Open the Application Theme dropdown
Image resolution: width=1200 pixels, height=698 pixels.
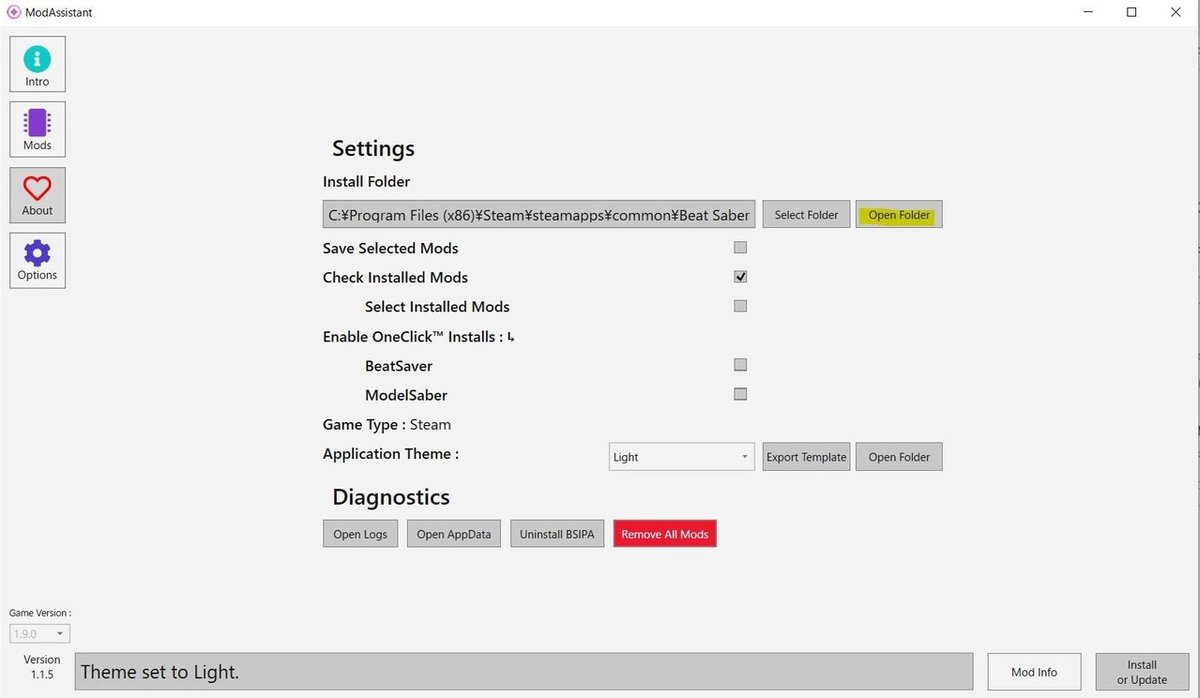[x=681, y=457]
